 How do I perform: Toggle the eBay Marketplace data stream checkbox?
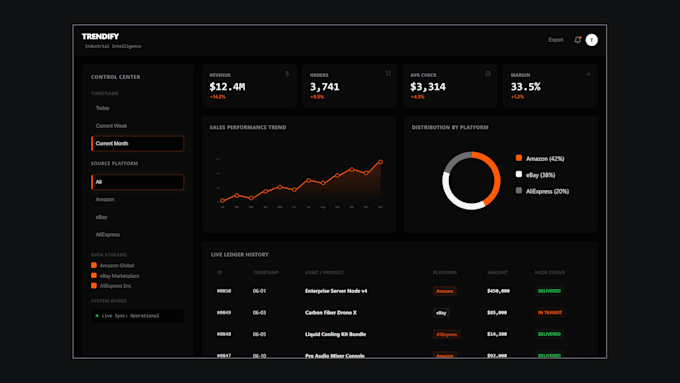[94, 275]
